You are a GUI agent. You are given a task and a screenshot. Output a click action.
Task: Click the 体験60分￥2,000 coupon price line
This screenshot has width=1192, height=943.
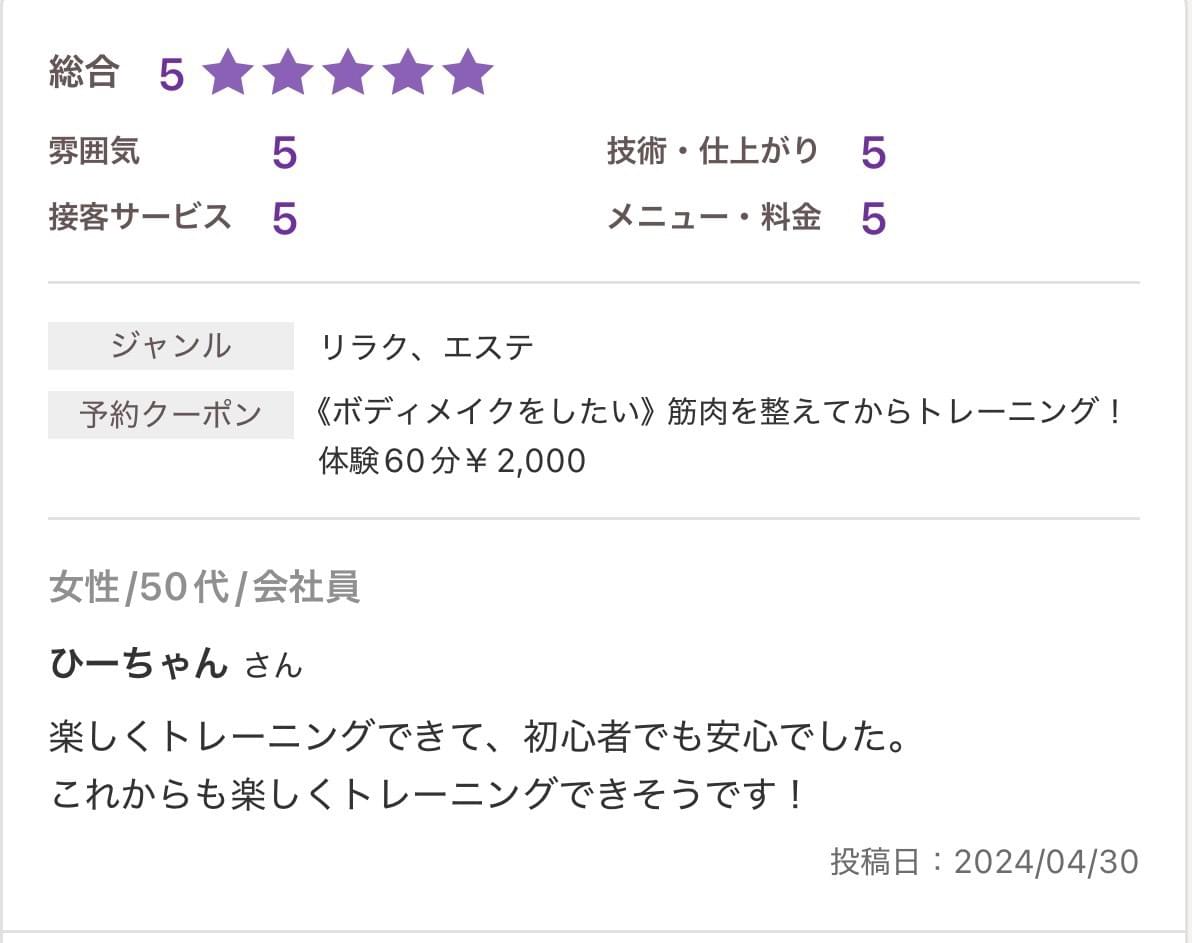tap(452, 461)
